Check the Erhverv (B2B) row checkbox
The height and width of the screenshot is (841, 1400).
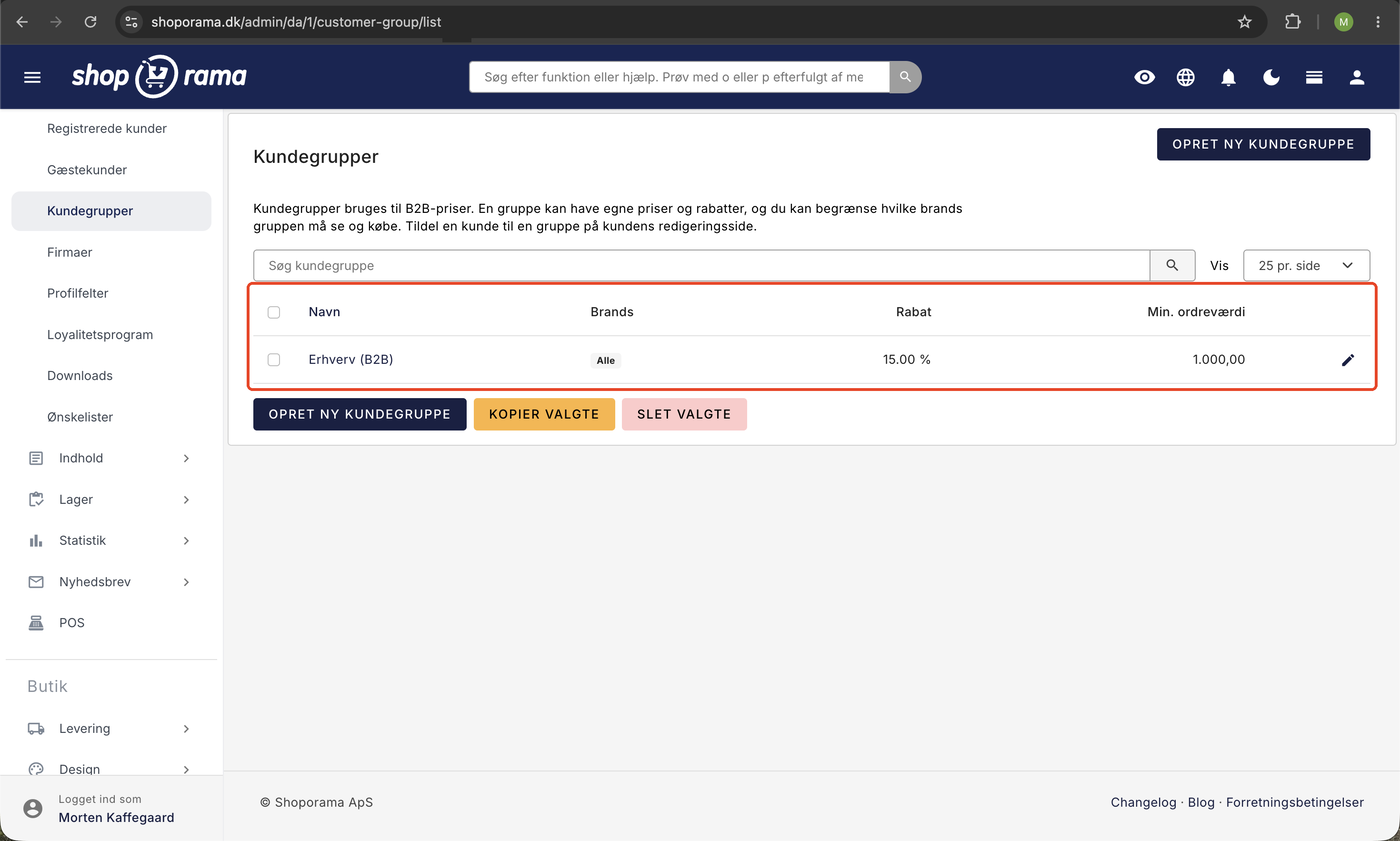(x=274, y=359)
